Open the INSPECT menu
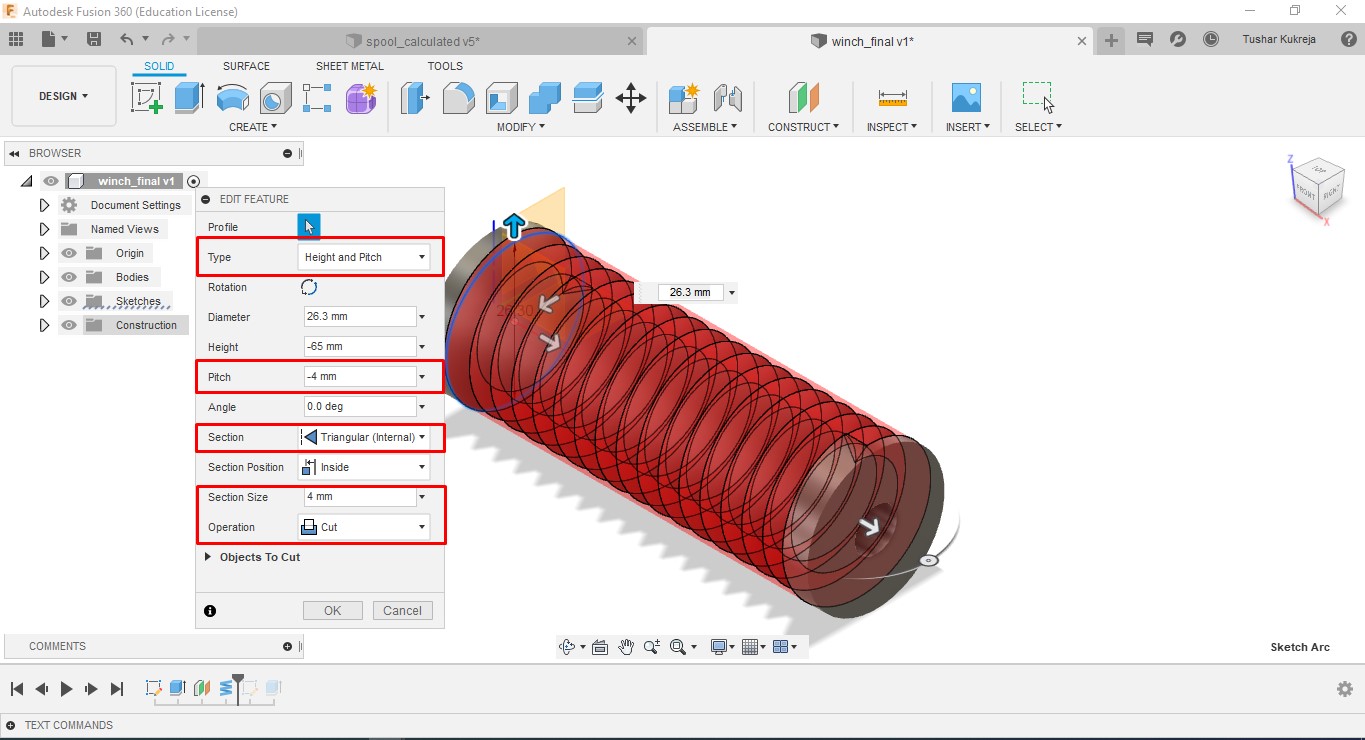The image size is (1365, 740). (x=892, y=127)
